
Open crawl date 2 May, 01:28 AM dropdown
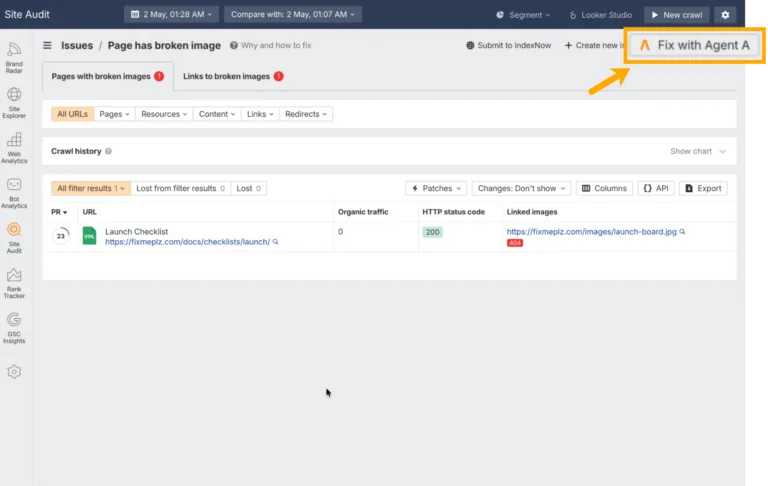coord(171,14)
